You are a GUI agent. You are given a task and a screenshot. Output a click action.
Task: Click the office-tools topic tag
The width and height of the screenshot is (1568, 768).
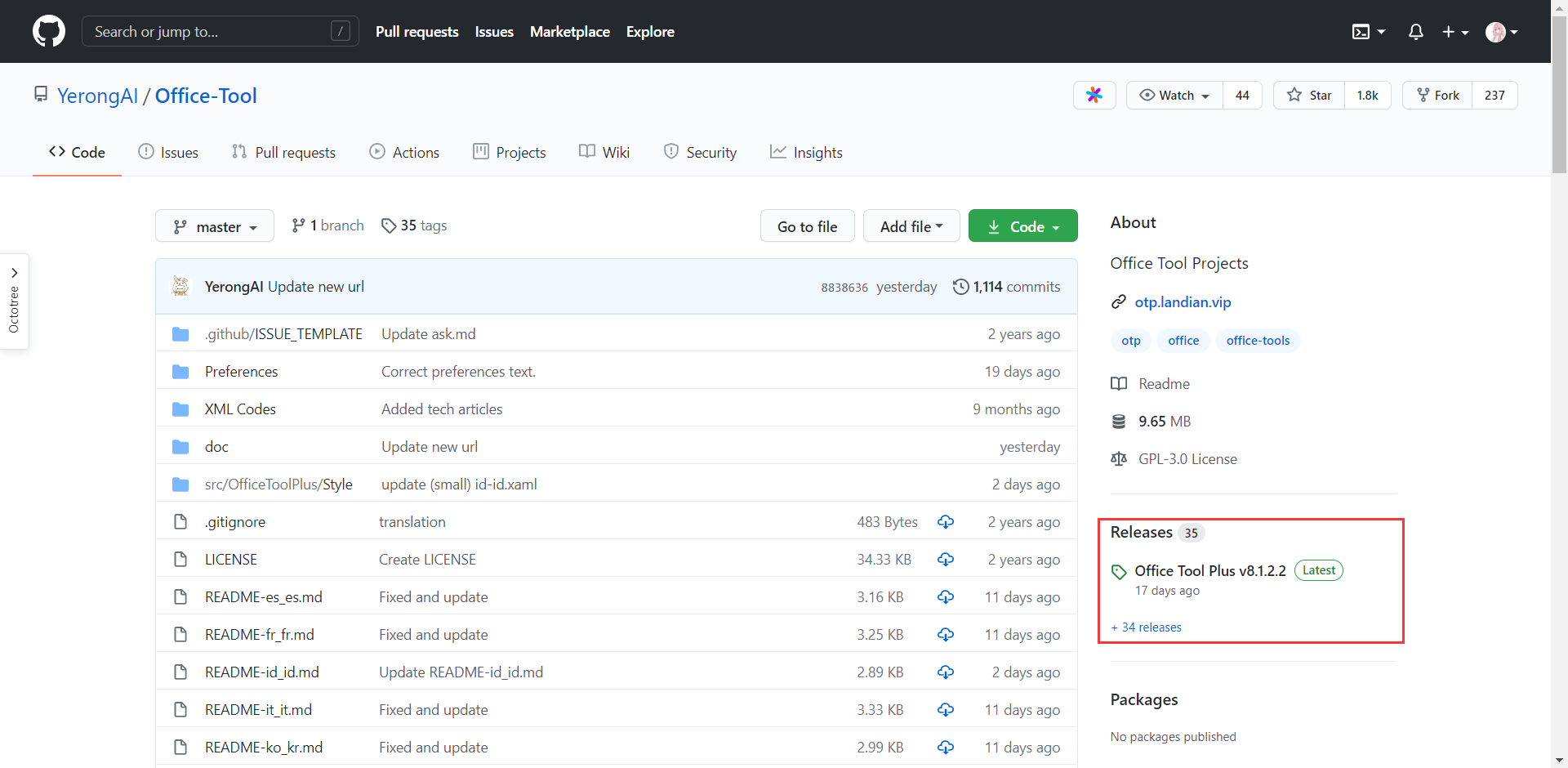pyautogui.click(x=1257, y=341)
